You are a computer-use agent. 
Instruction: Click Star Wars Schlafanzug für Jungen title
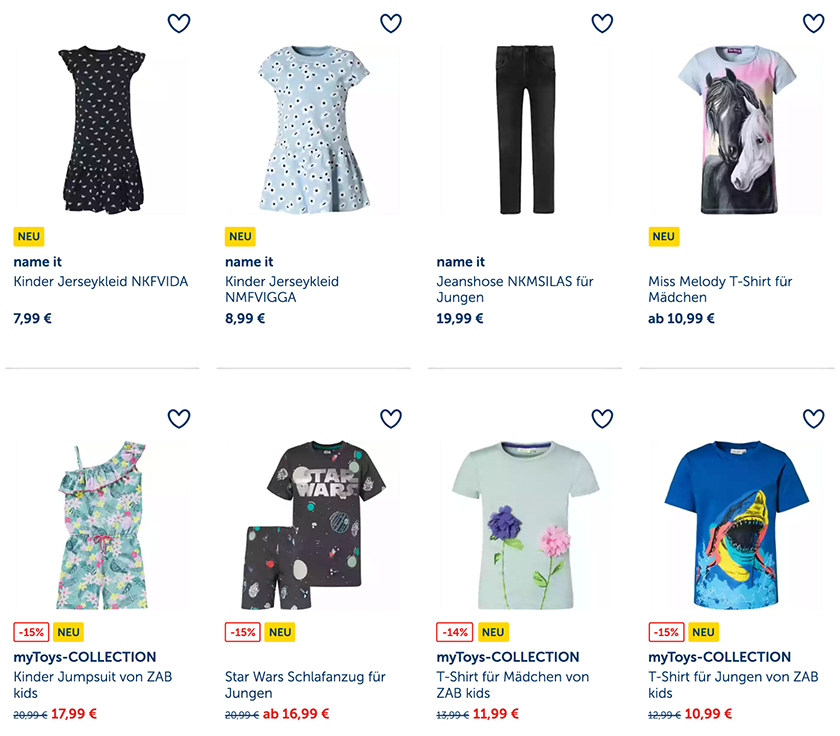point(305,685)
